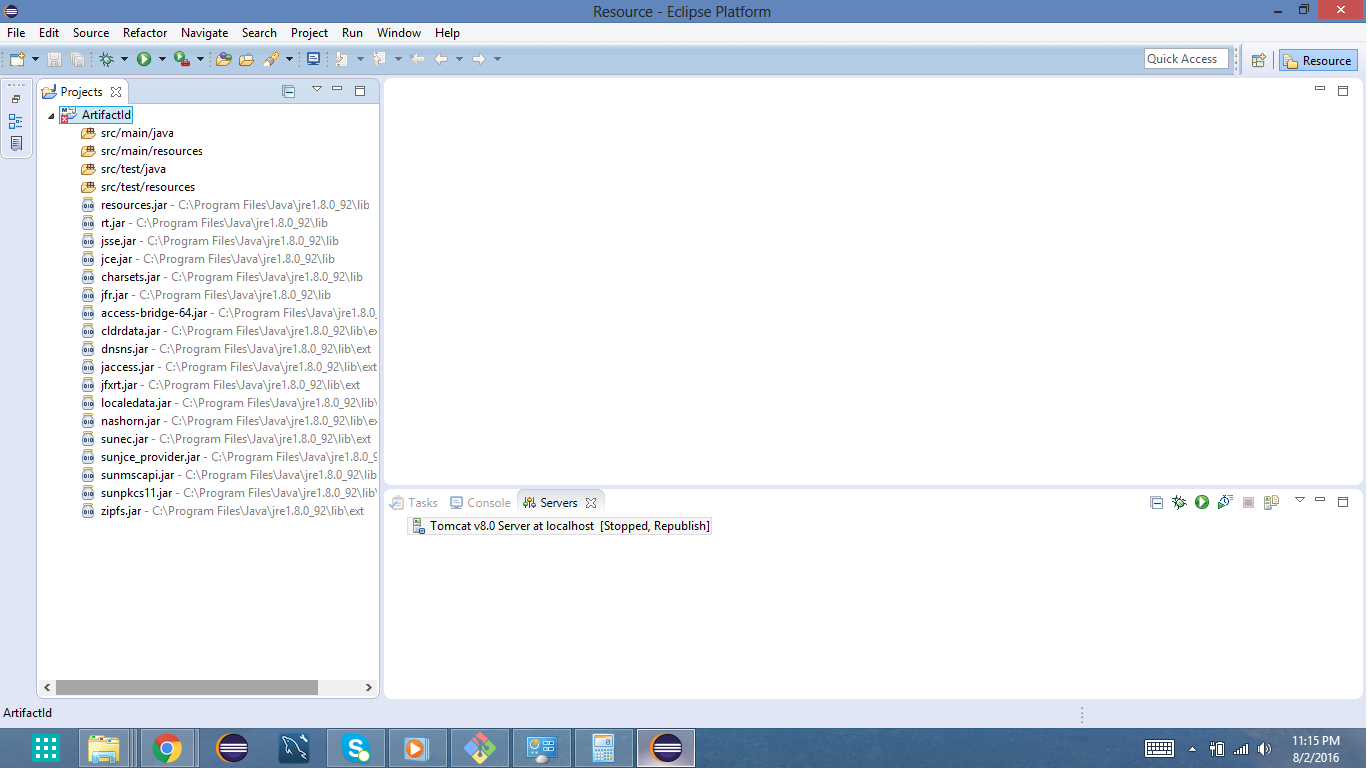Open Chrome from the Windows taskbar

pos(167,748)
